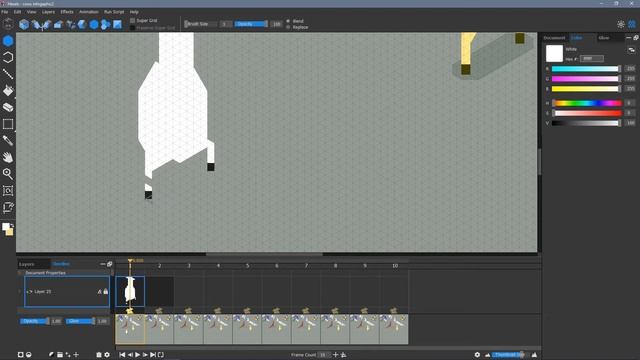Viewport: 640px width, 360px height.
Task: Delete the layer using the trash icon
Action: [x=99, y=355]
